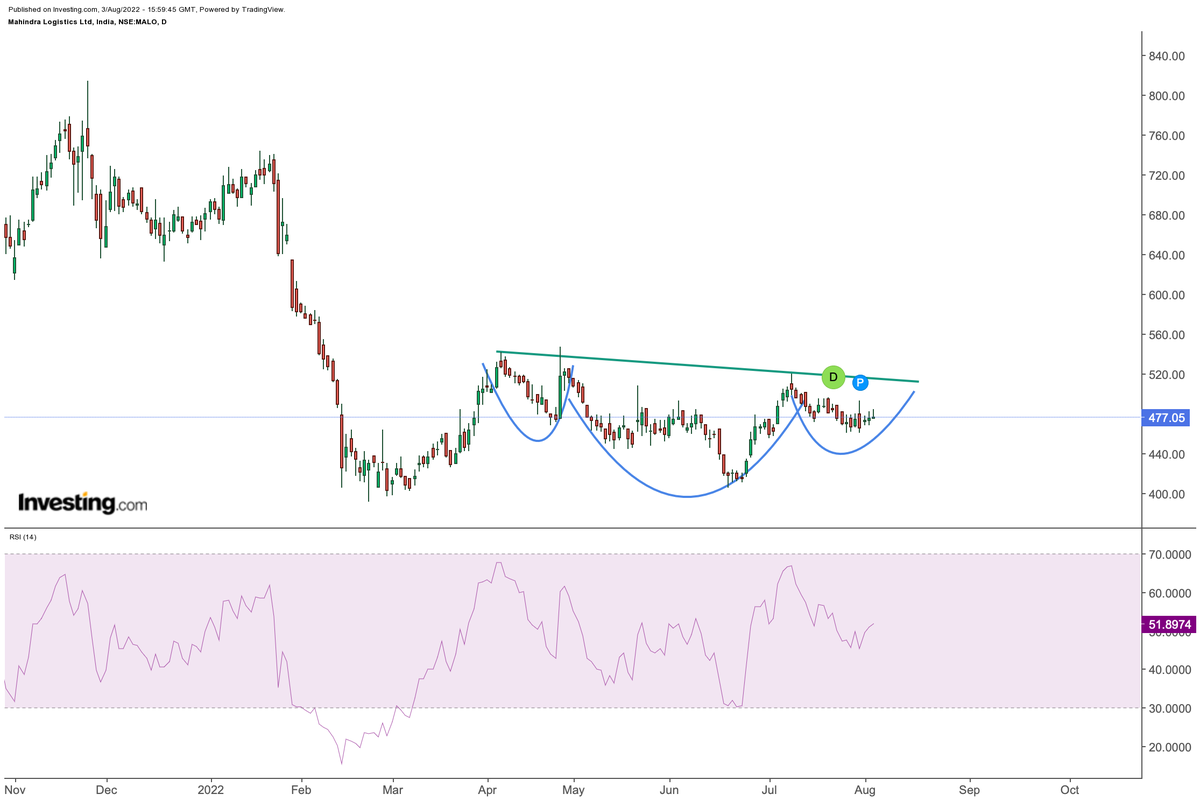Click the Published on Investing.com header text
This screenshot has width=1200, height=801.
click(146, 9)
